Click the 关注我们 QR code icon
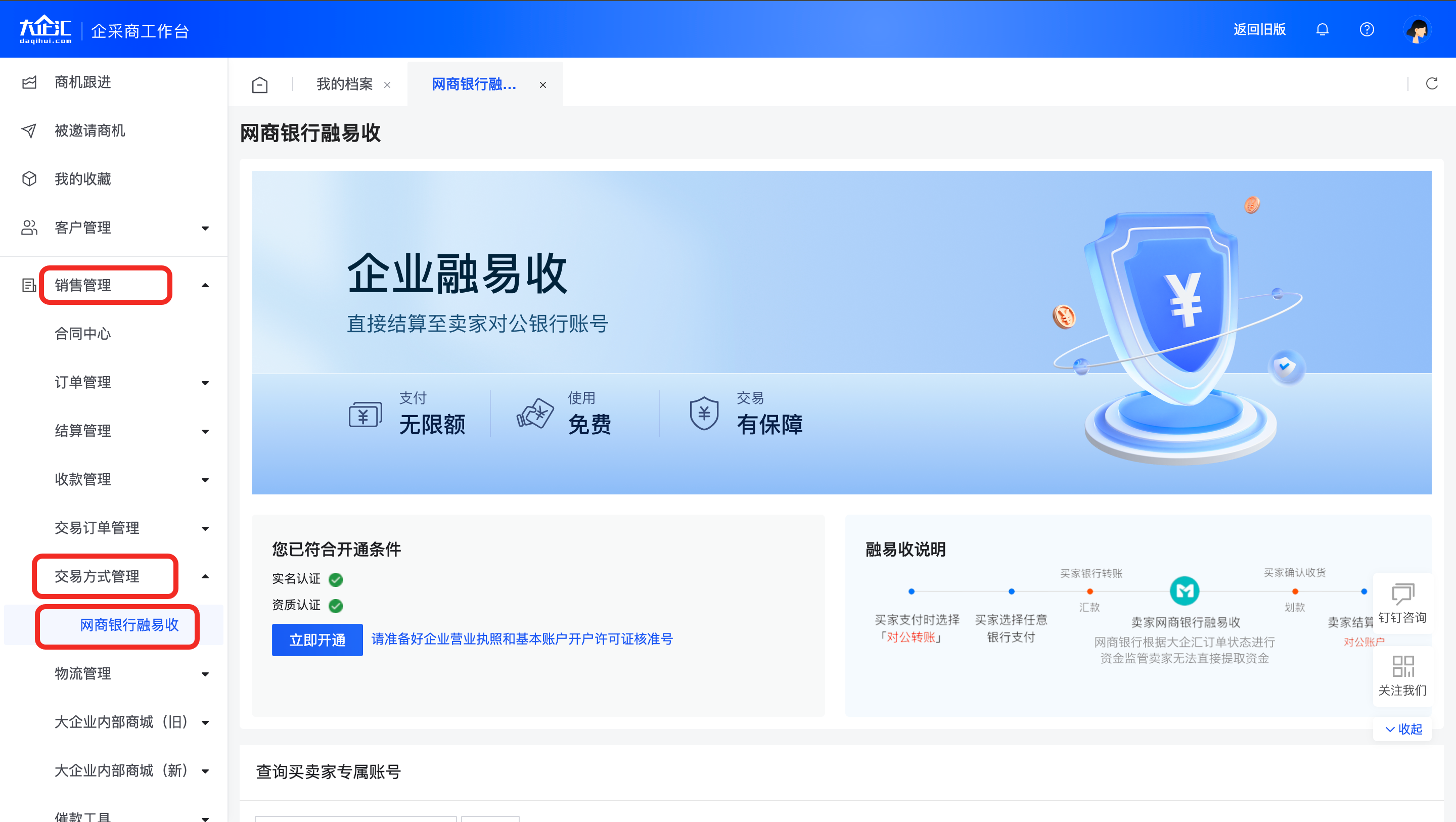The height and width of the screenshot is (822, 1456). (x=1403, y=666)
